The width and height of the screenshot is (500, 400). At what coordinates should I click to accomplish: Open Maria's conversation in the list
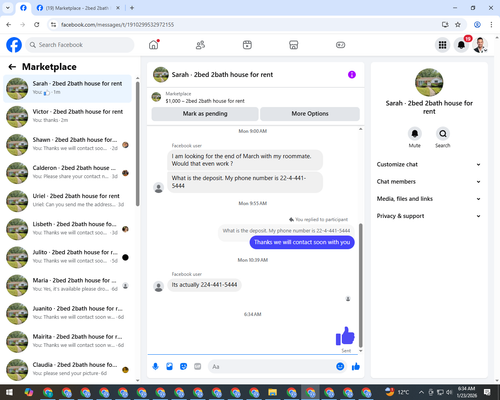67,285
